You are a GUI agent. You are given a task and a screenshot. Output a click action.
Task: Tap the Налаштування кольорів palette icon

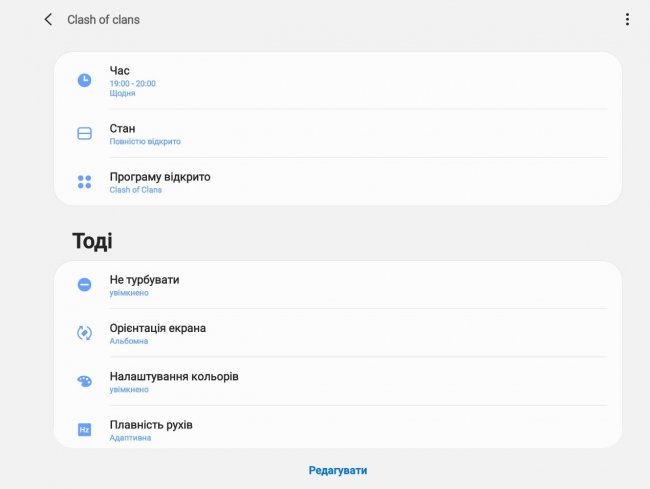pyautogui.click(x=85, y=381)
